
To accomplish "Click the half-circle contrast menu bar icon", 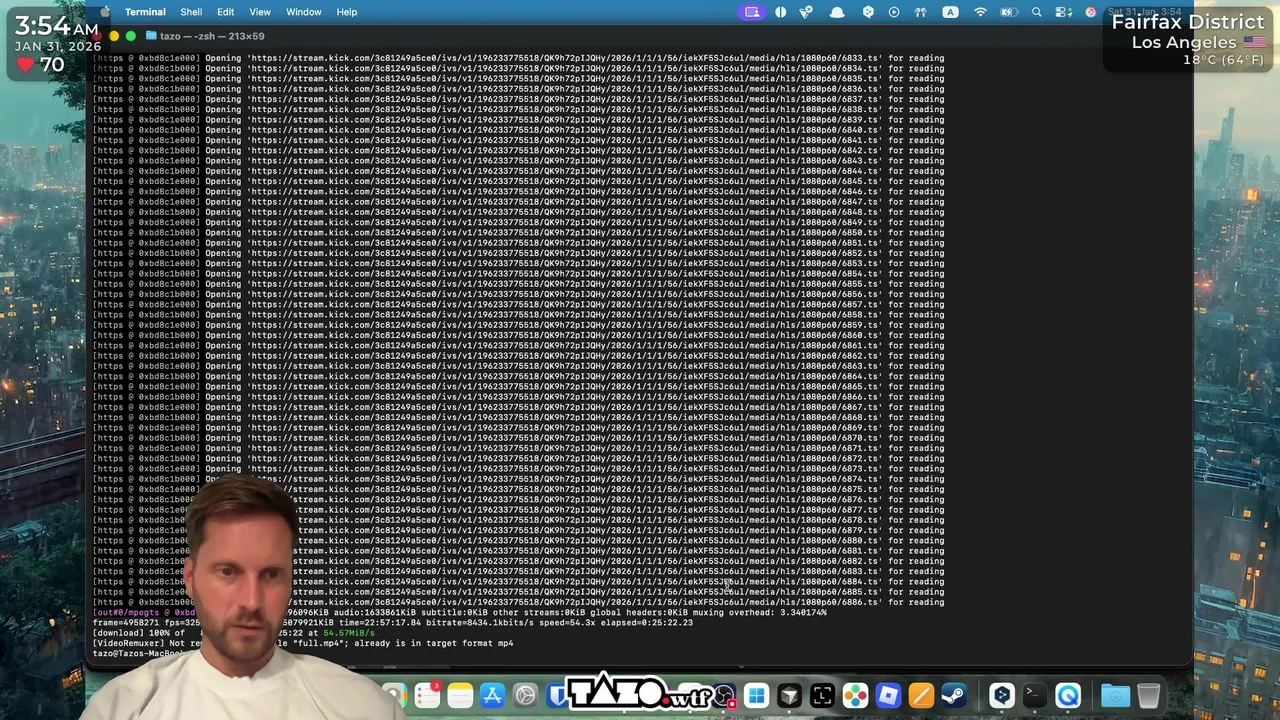I will (781, 12).
